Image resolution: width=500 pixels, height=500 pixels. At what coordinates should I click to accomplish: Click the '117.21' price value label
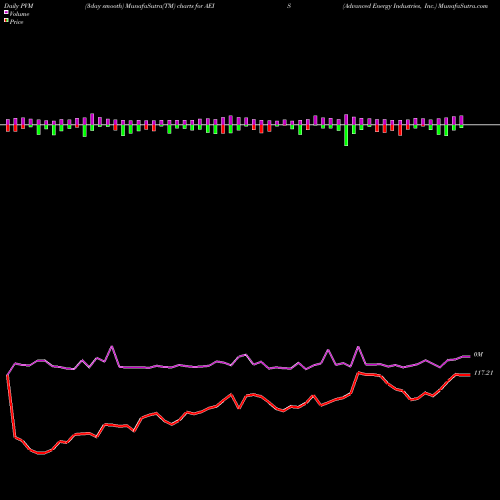point(483,373)
